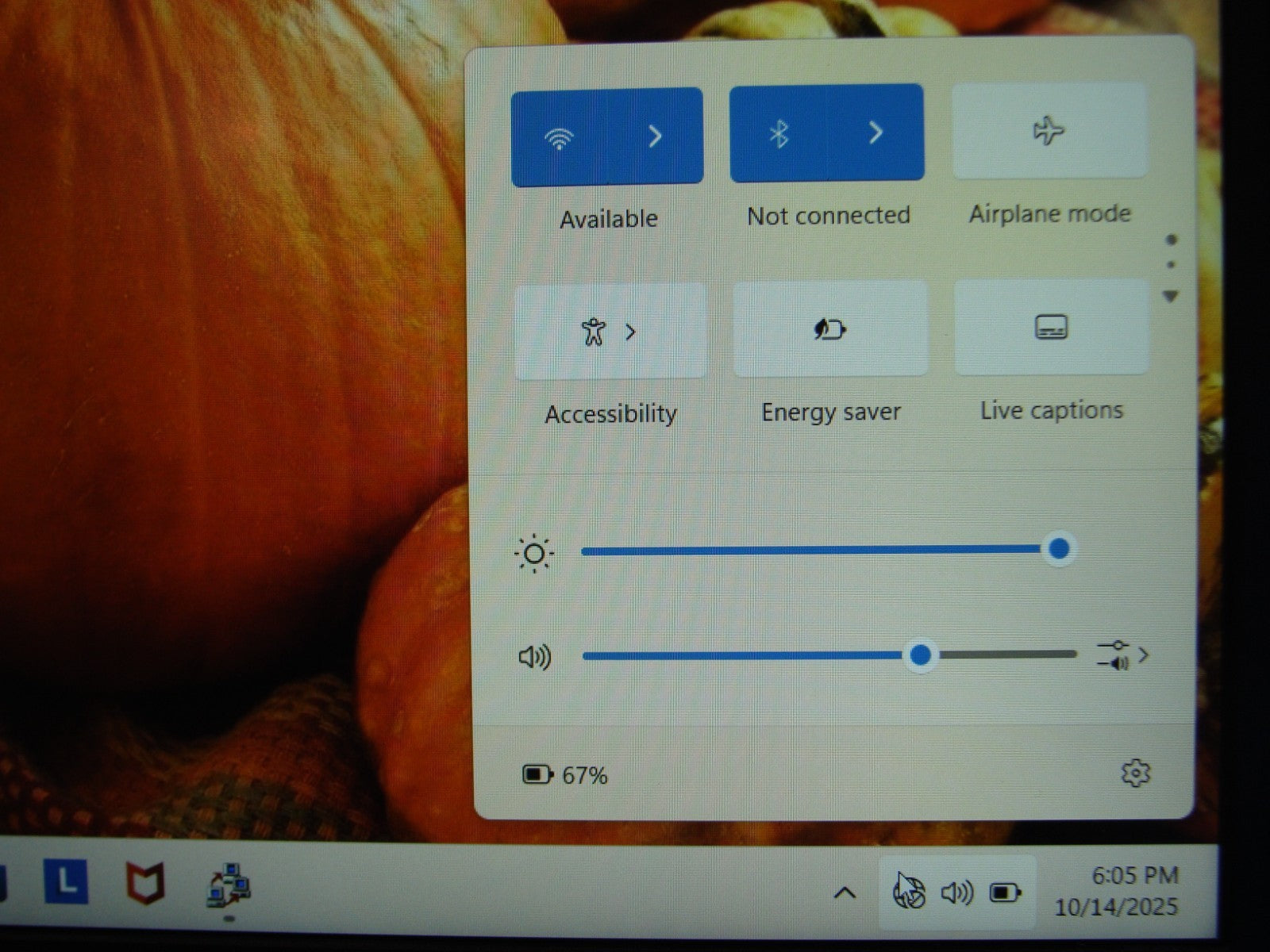Click the brightness sun icon
Viewport: 1270px width, 952px height.
(533, 554)
